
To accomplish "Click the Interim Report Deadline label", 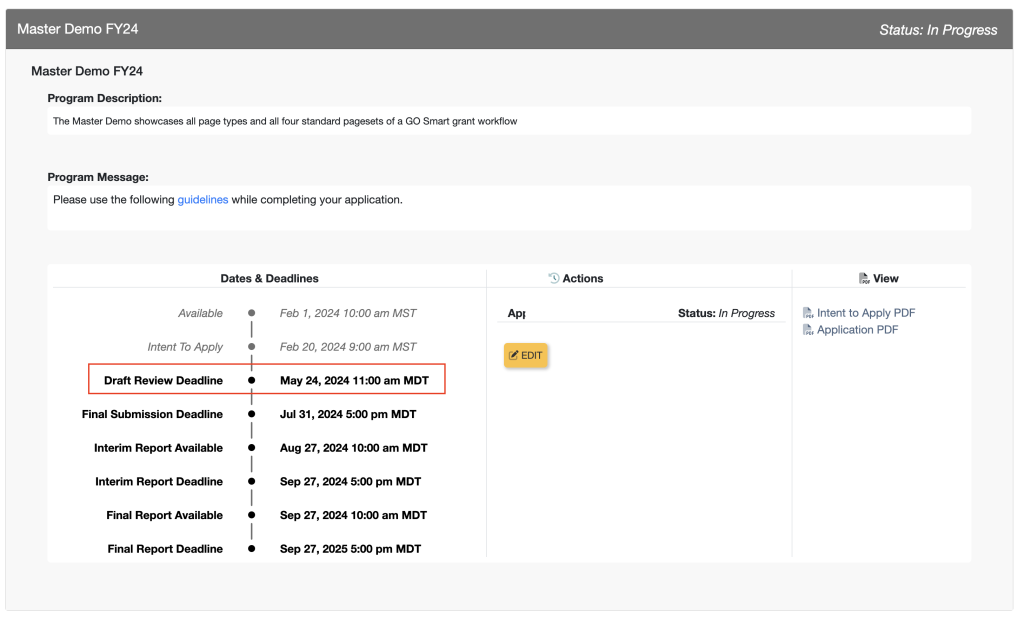I will pyautogui.click(x=159, y=481).
